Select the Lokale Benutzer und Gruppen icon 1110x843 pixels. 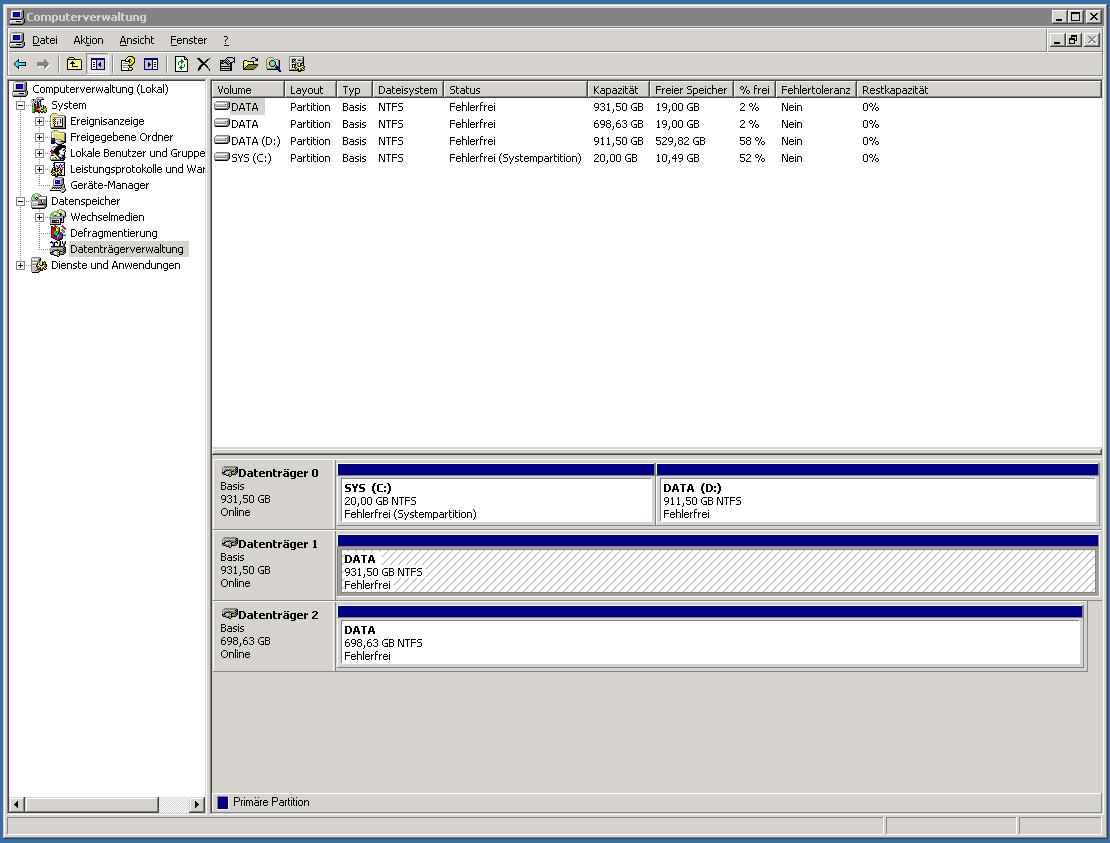point(58,153)
